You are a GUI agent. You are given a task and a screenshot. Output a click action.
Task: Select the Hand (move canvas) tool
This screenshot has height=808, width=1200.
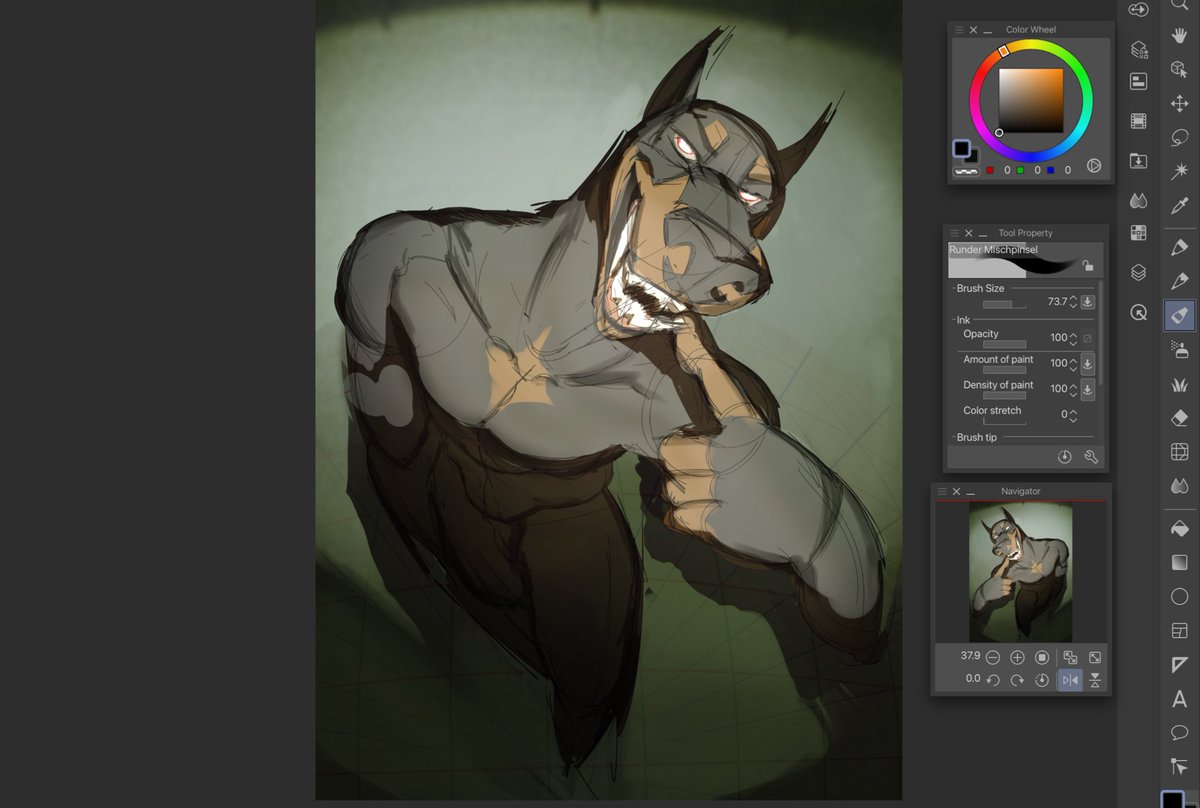click(1179, 35)
